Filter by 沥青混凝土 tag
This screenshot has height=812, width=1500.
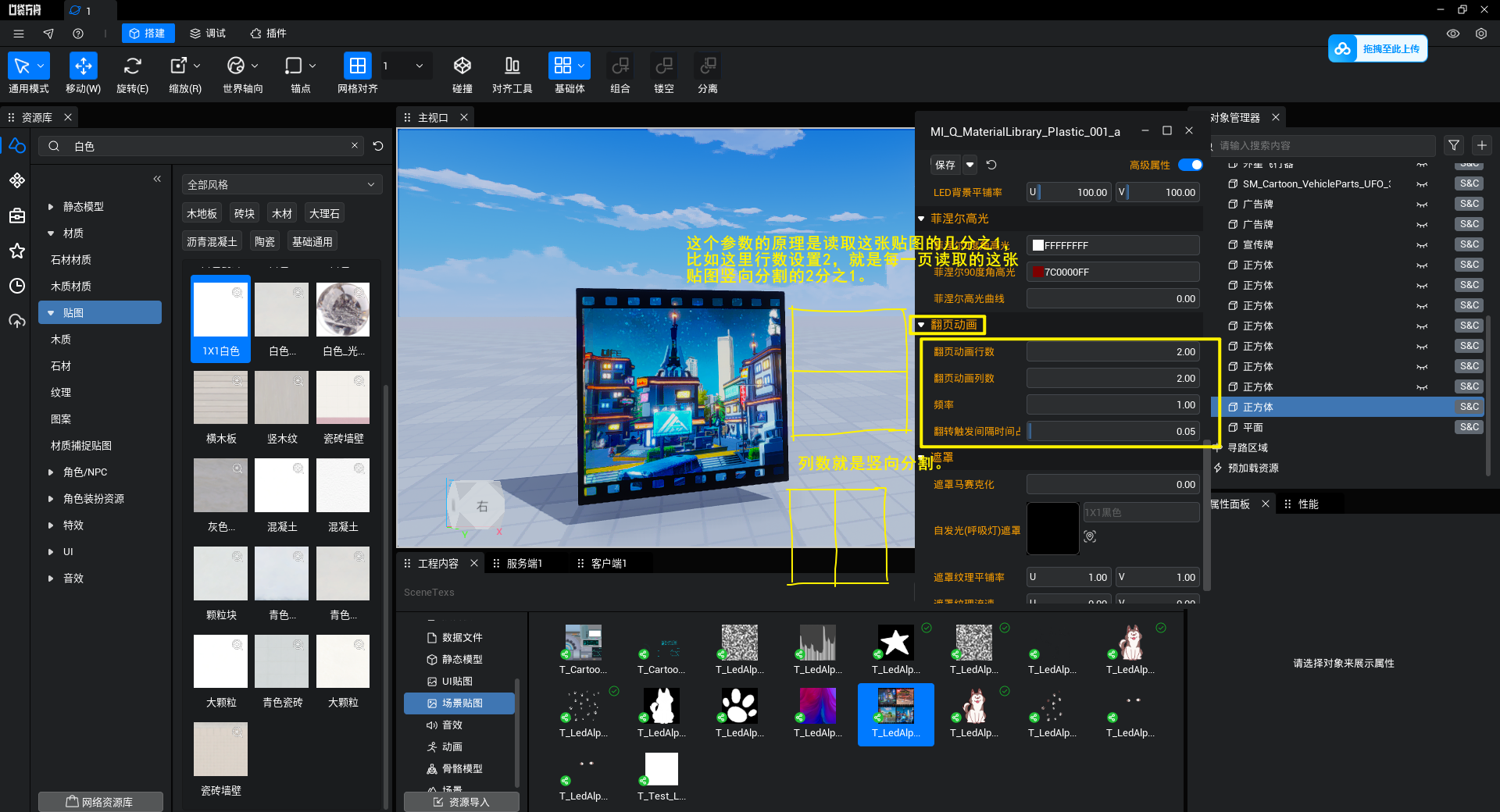[x=212, y=242]
